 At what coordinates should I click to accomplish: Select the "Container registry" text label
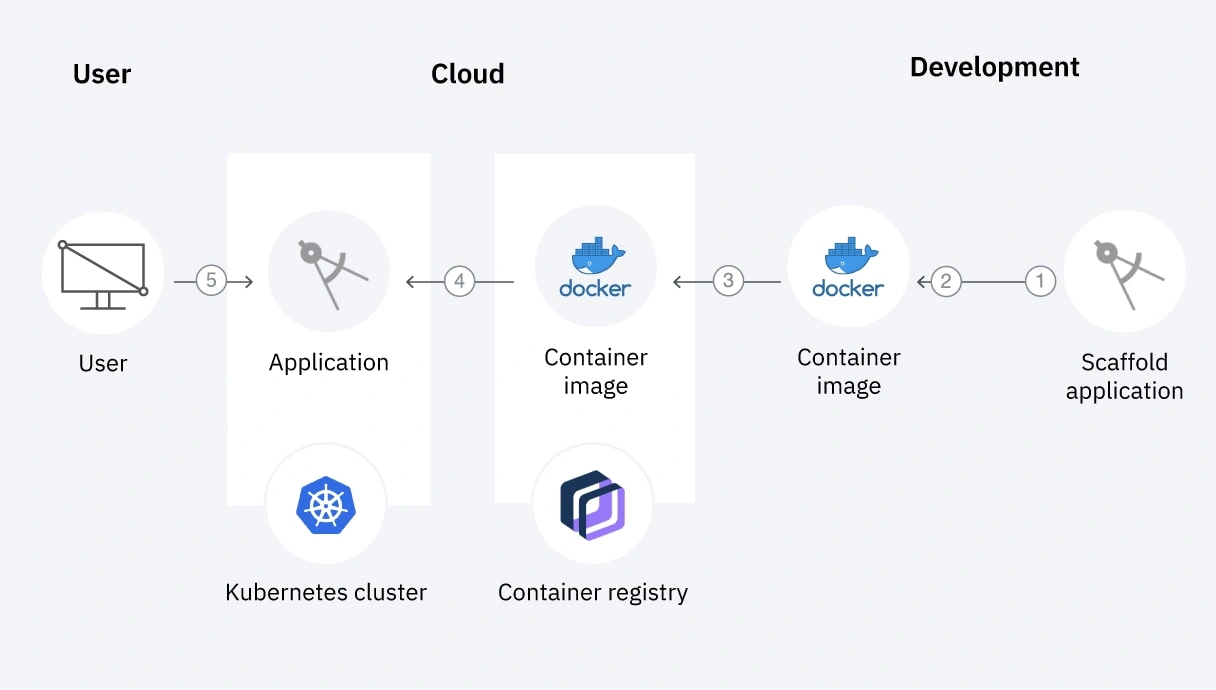593,592
